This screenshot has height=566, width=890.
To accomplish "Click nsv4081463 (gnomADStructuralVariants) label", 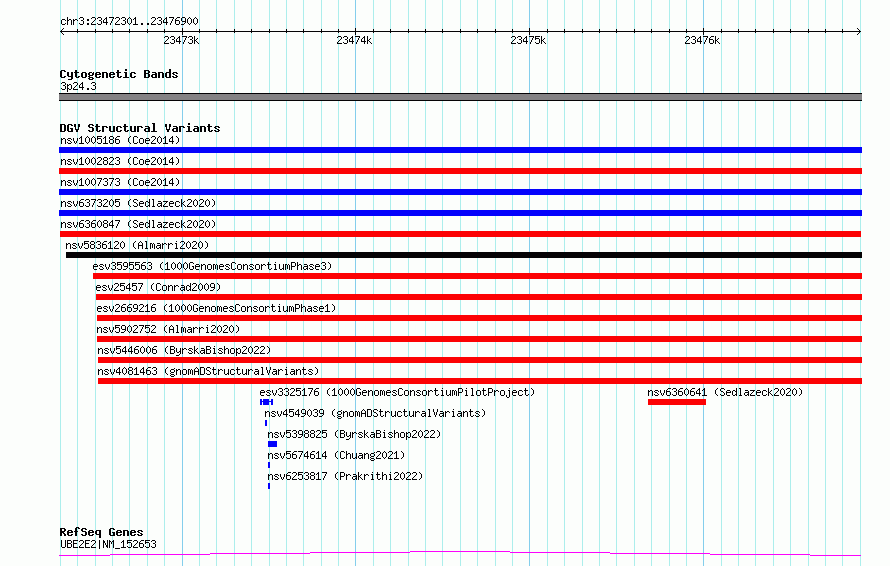I will click(208, 371).
